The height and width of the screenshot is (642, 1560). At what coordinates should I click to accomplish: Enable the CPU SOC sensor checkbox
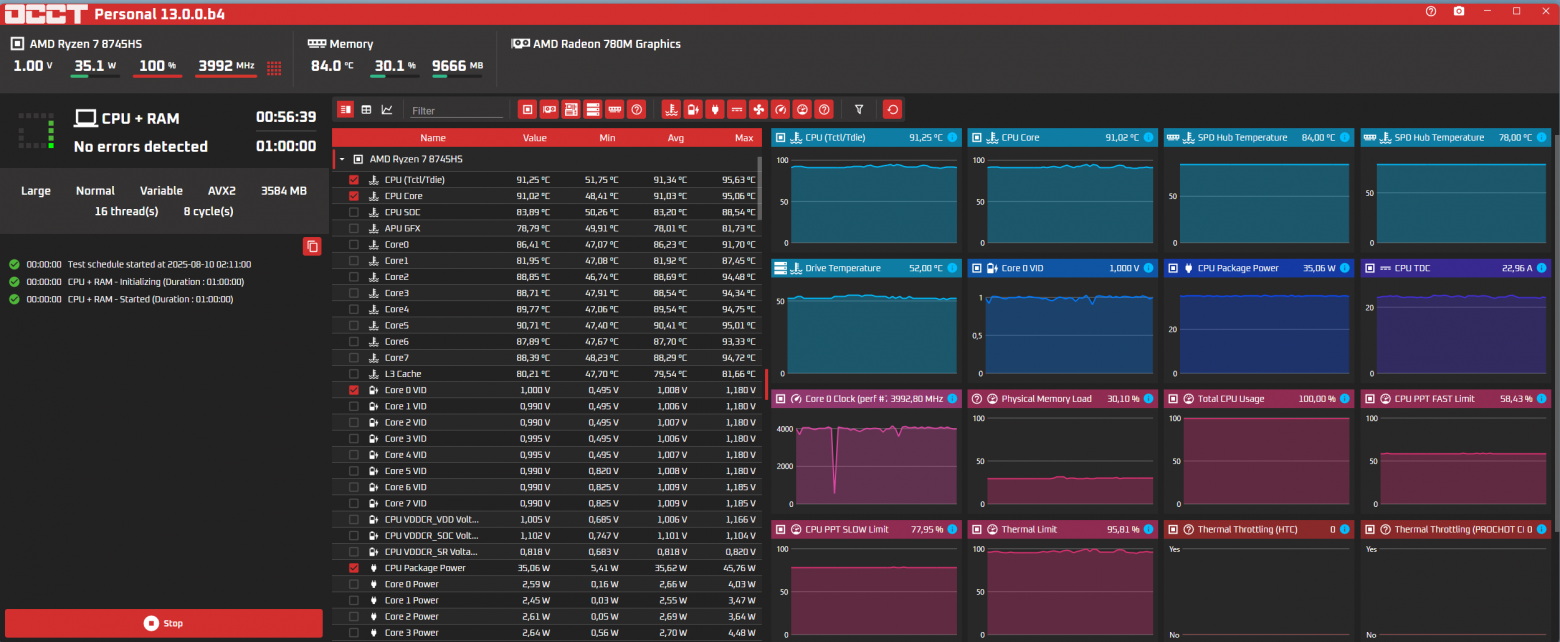pyautogui.click(x=354, y=212)
